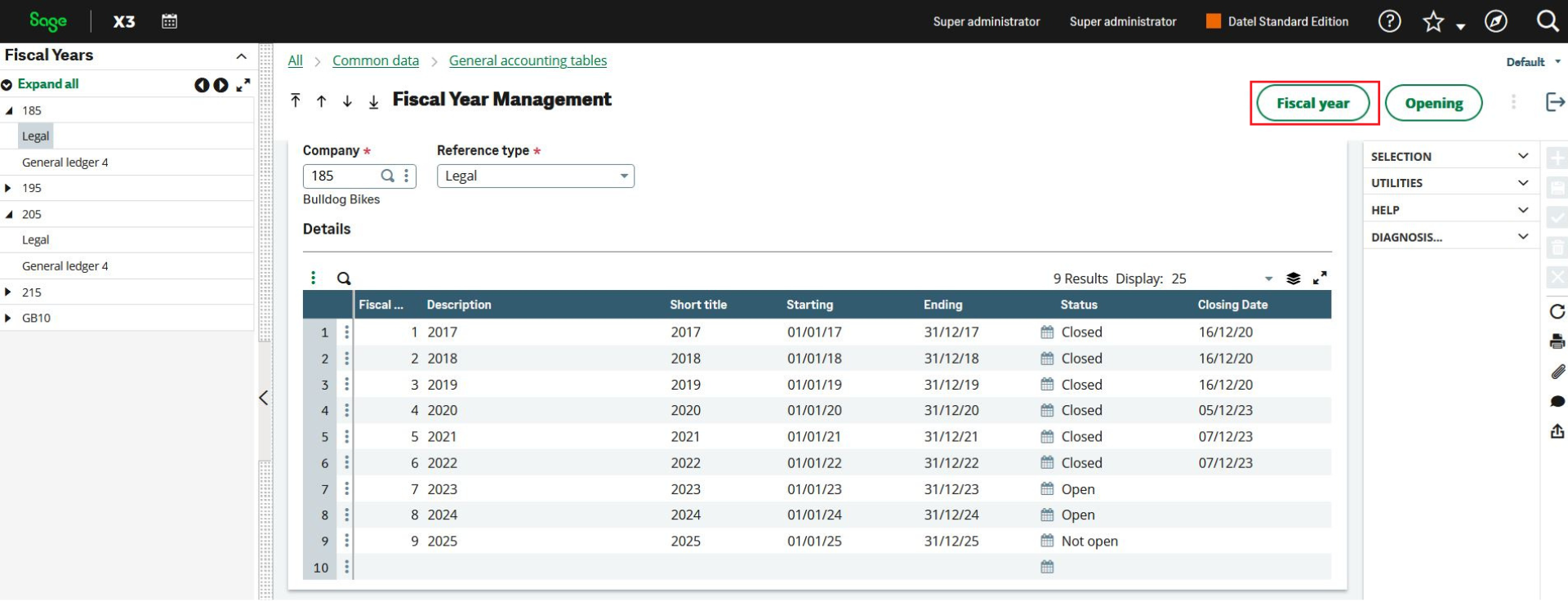Open General accounting tables breadcrumb
This screenshot has height=602, width=1568.
[528, 60]
